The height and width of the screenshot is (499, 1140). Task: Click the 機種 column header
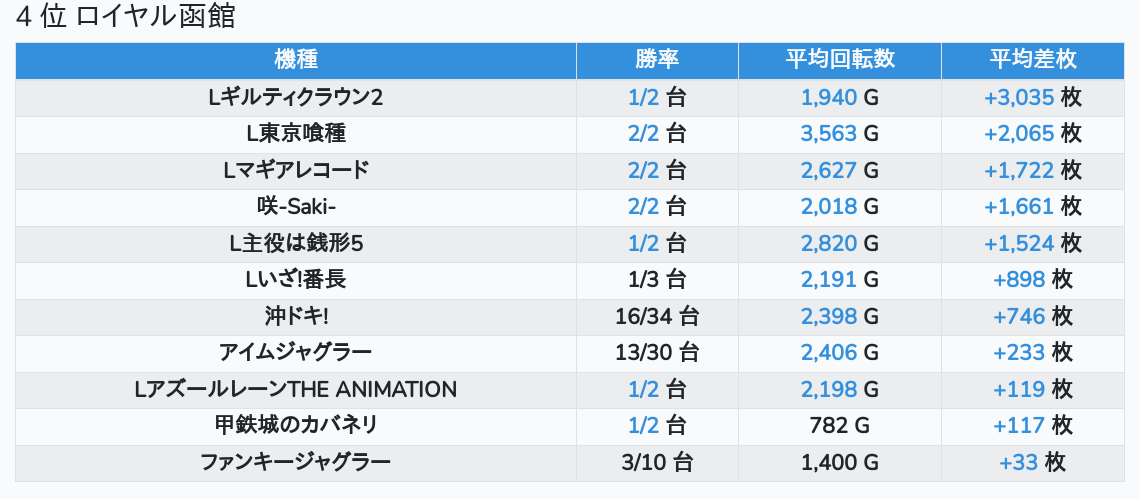click(x=295, y=60)
